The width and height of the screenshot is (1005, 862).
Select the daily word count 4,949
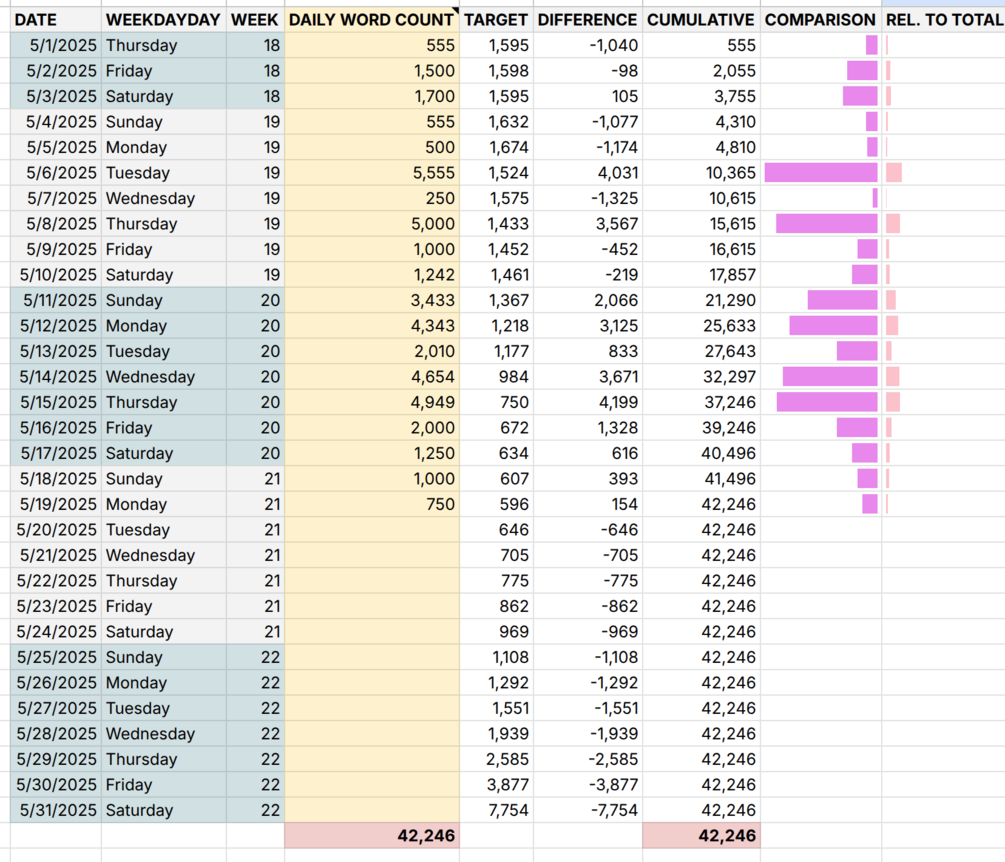pos(372,402)
